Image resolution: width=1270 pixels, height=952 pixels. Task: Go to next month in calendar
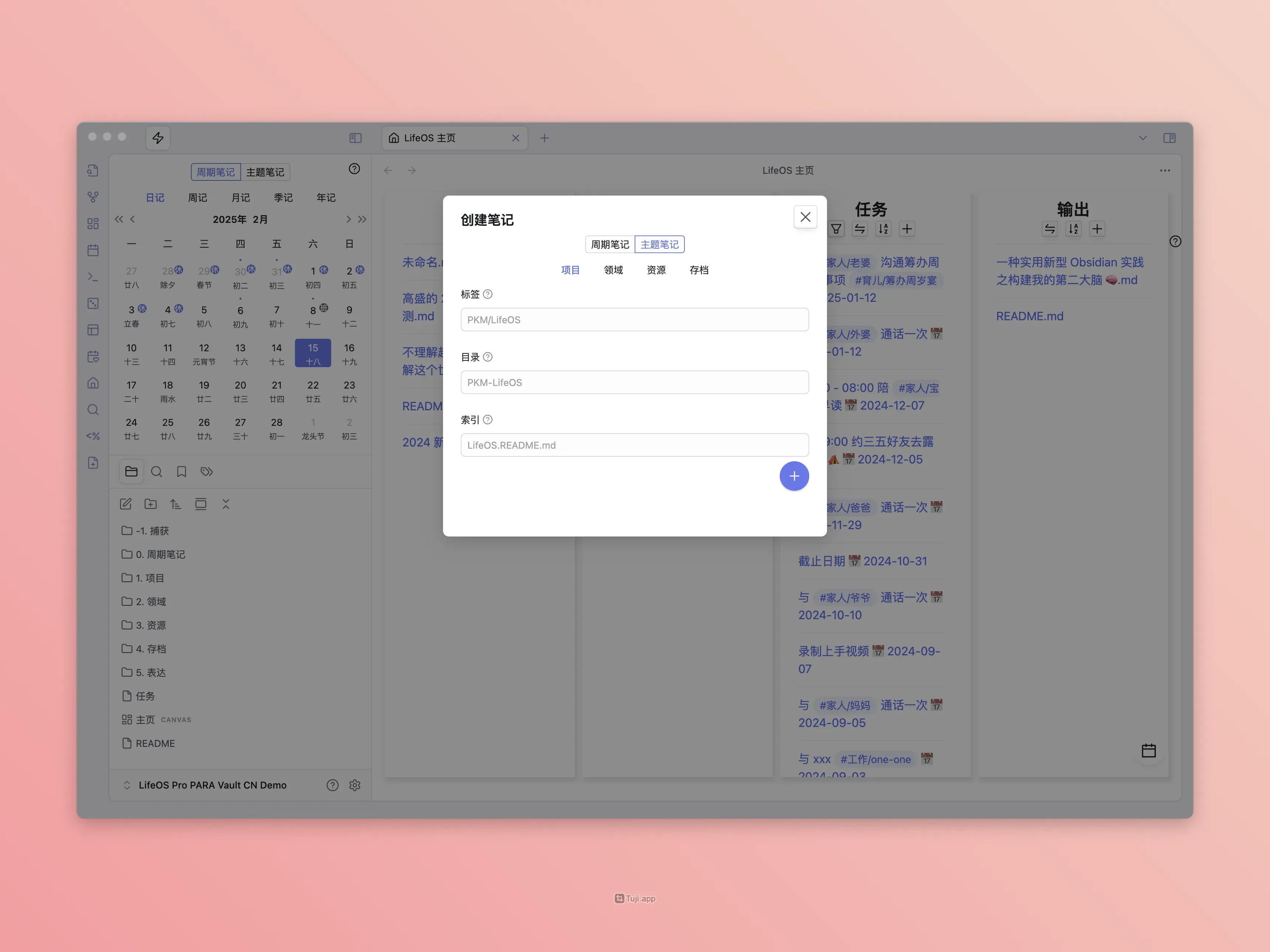tap(348, 219)
